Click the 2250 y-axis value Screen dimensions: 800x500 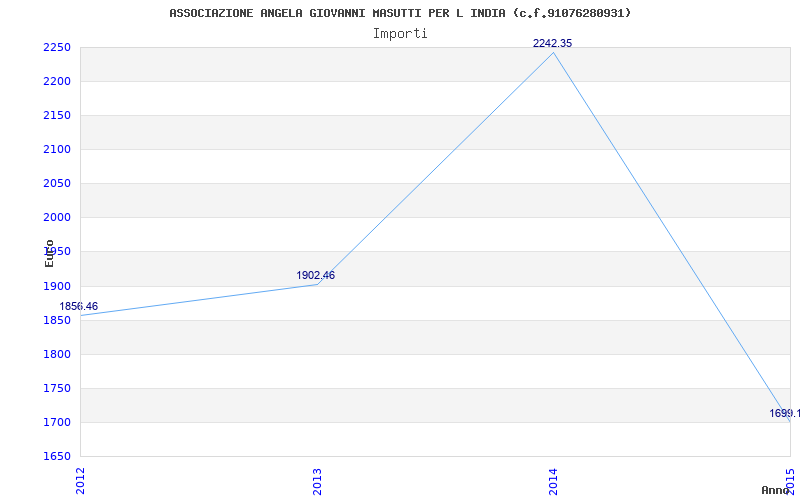(x=57, y=47)
